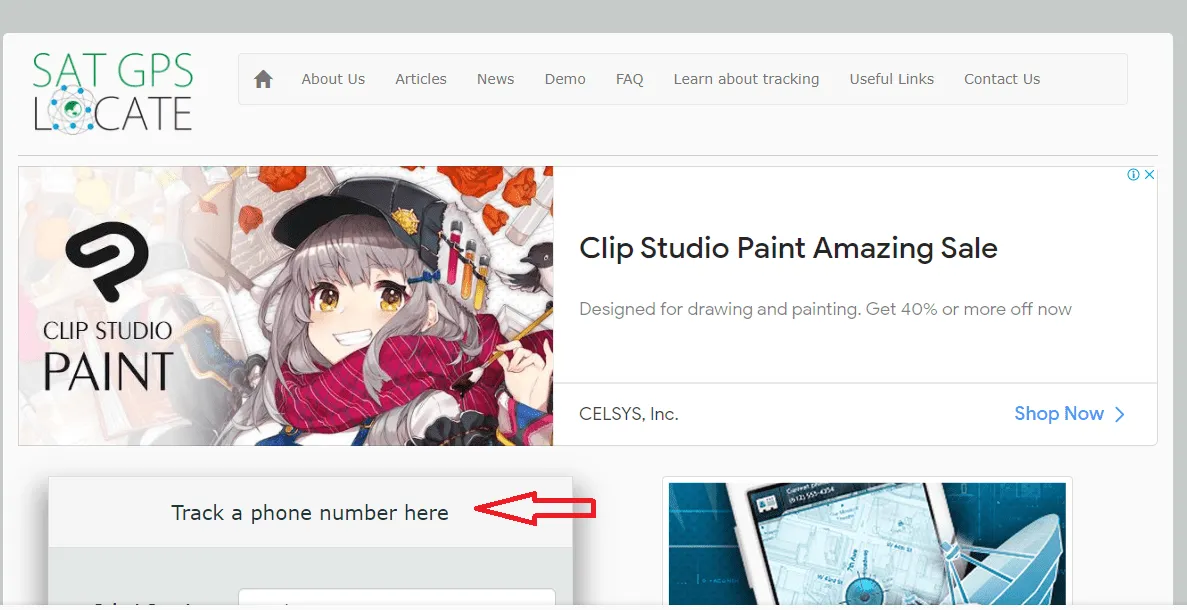Click the partially visible form input field
1187x610 pixels.
tap(397, 597)
